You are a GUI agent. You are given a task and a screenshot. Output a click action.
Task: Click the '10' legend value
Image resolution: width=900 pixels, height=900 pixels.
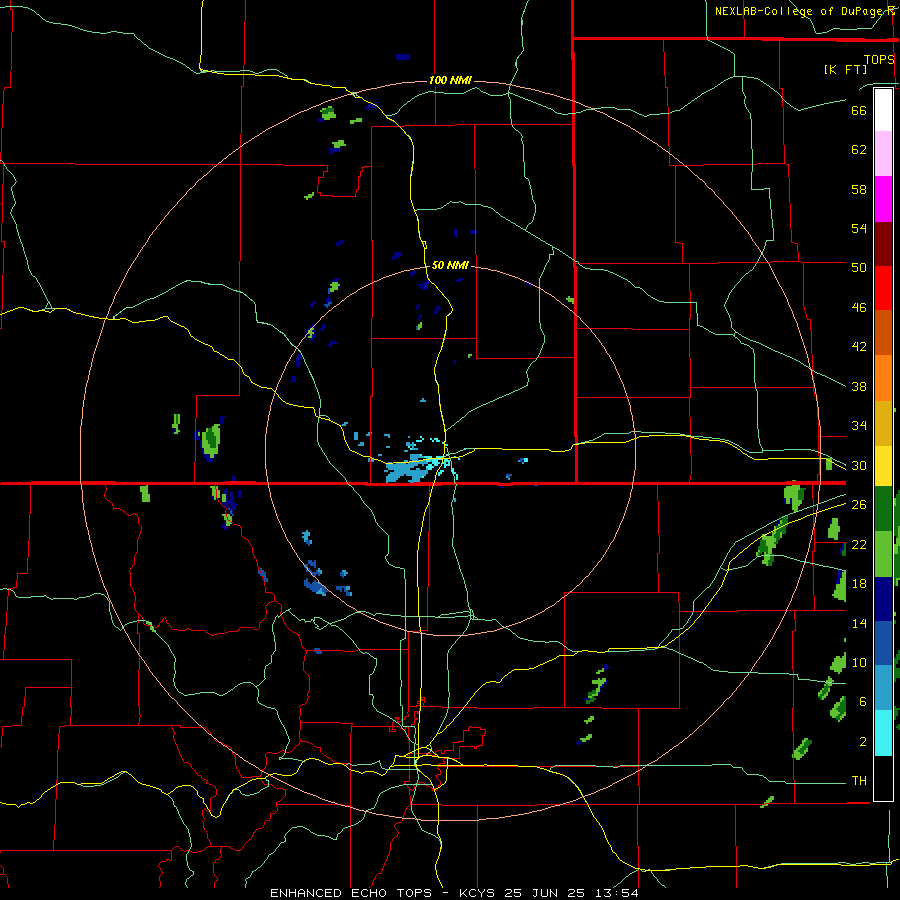(x=859, y=662)
